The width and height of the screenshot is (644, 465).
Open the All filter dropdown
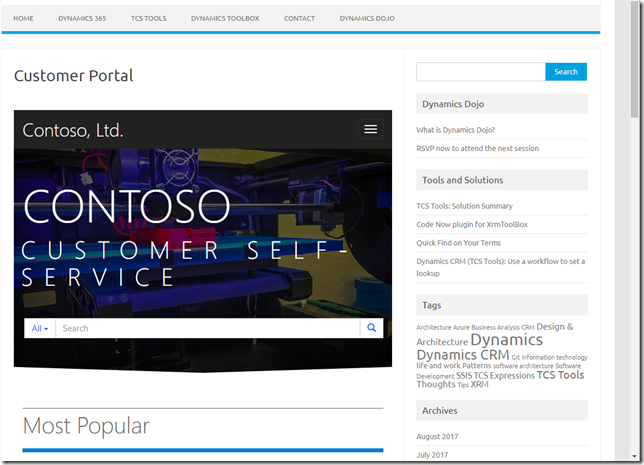click(x=40, y=328)
